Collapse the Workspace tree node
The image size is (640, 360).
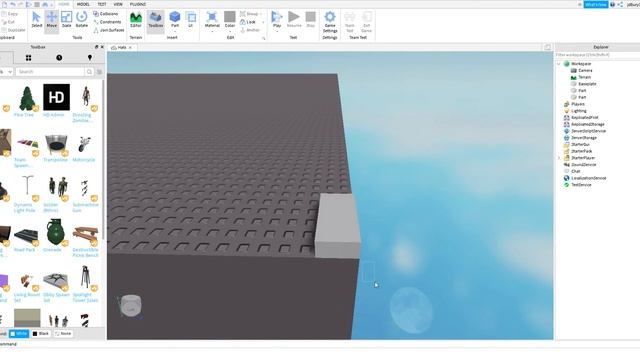(x=559, y=64)
